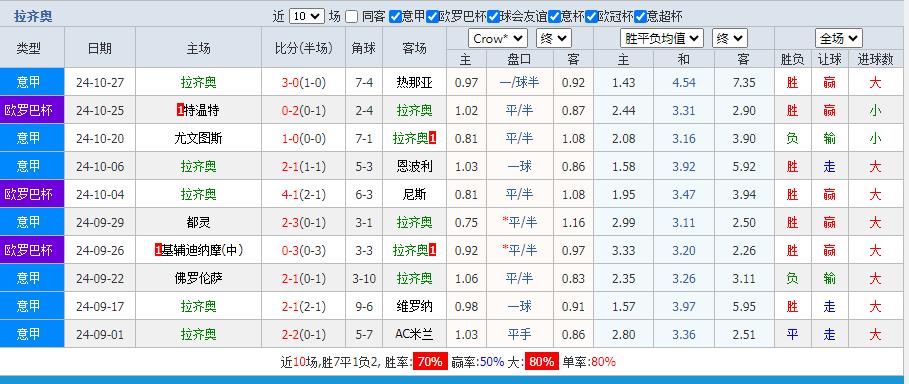The width and height of the screenshot is (909, 384).
Task: Click the away team 维罗纳
Action: [x=414, y=306]
